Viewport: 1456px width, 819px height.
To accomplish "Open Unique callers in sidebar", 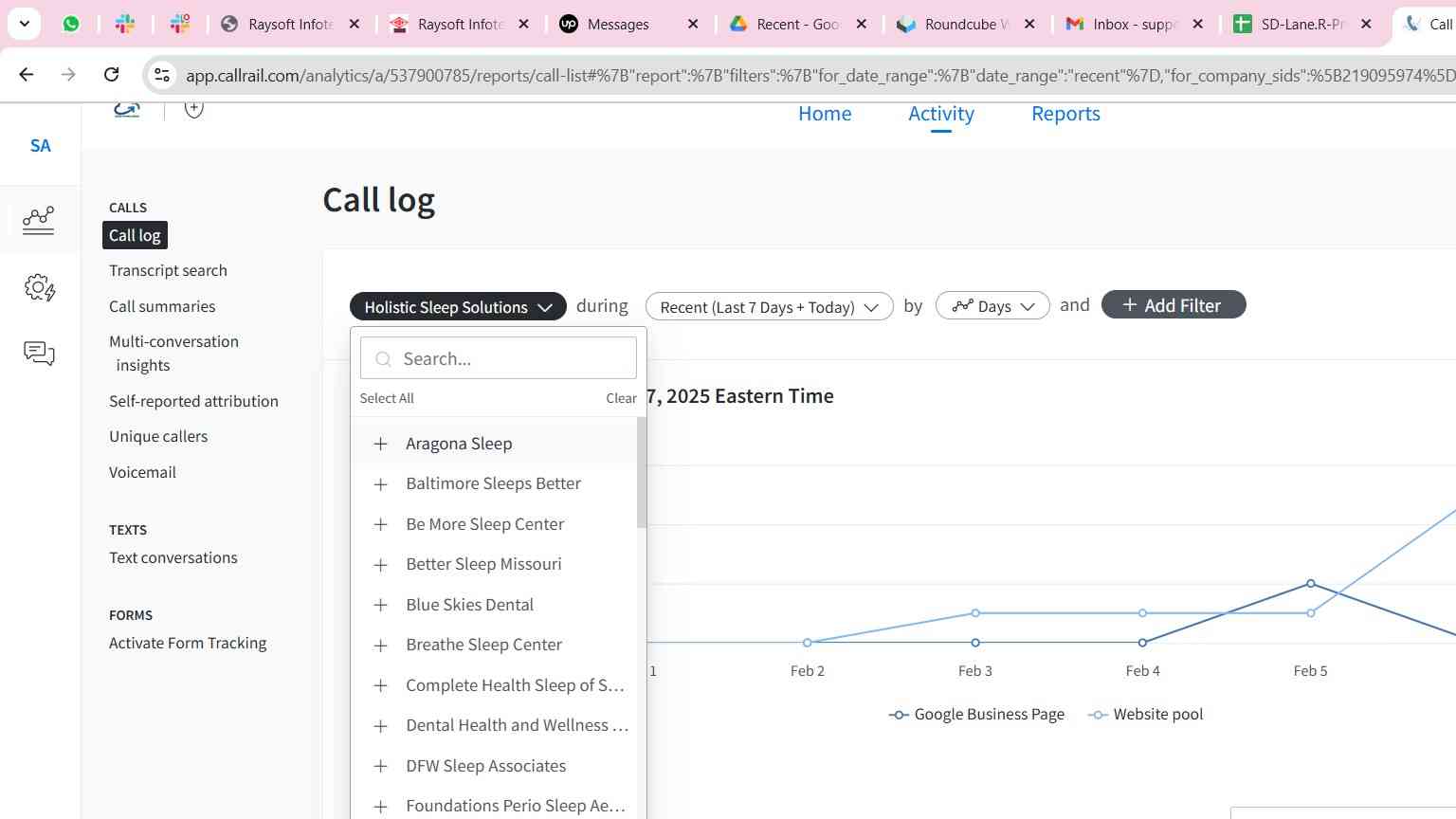I will [158, 436].
